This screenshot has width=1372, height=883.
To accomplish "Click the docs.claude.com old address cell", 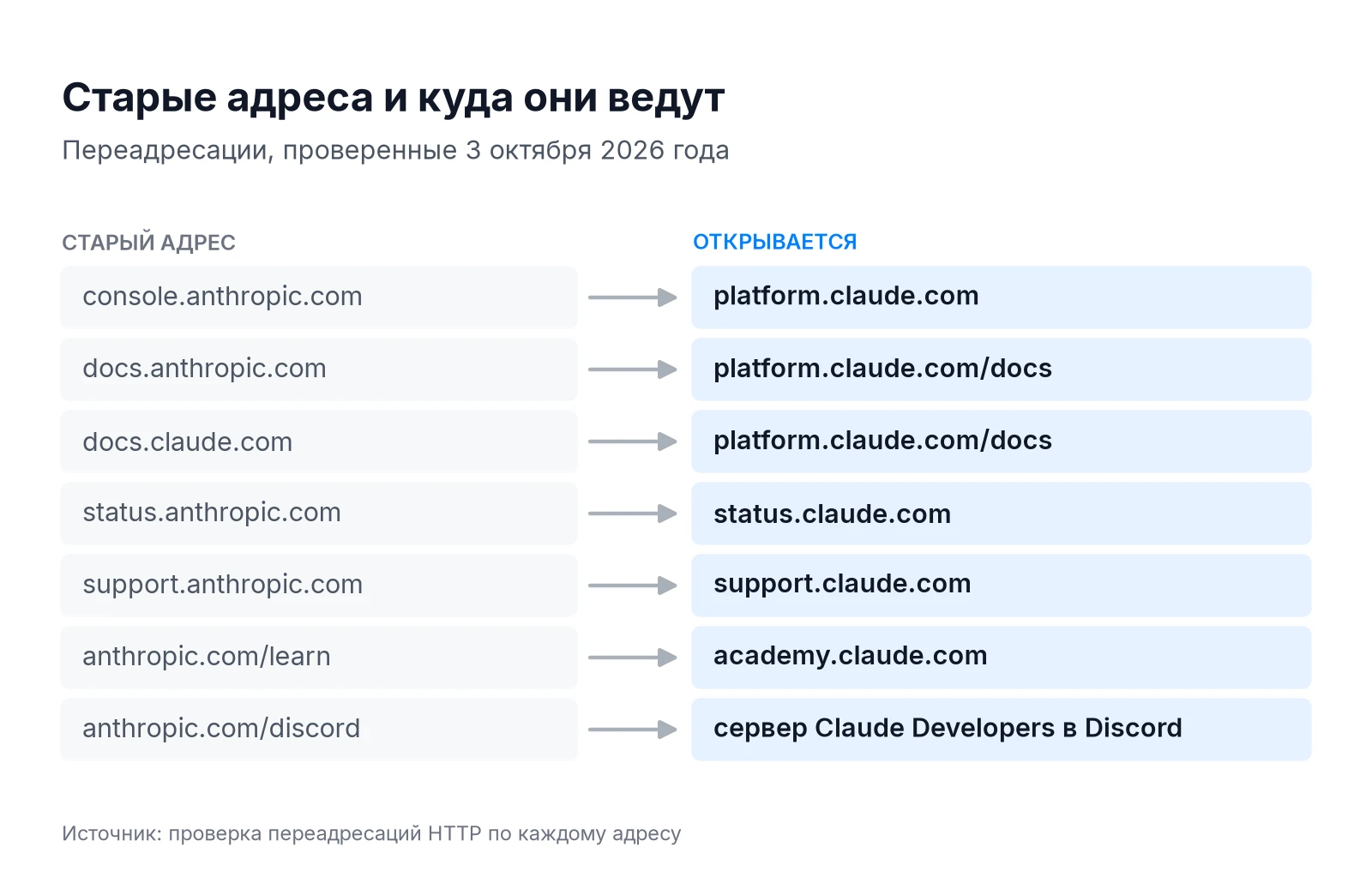I will pos(319,441).
